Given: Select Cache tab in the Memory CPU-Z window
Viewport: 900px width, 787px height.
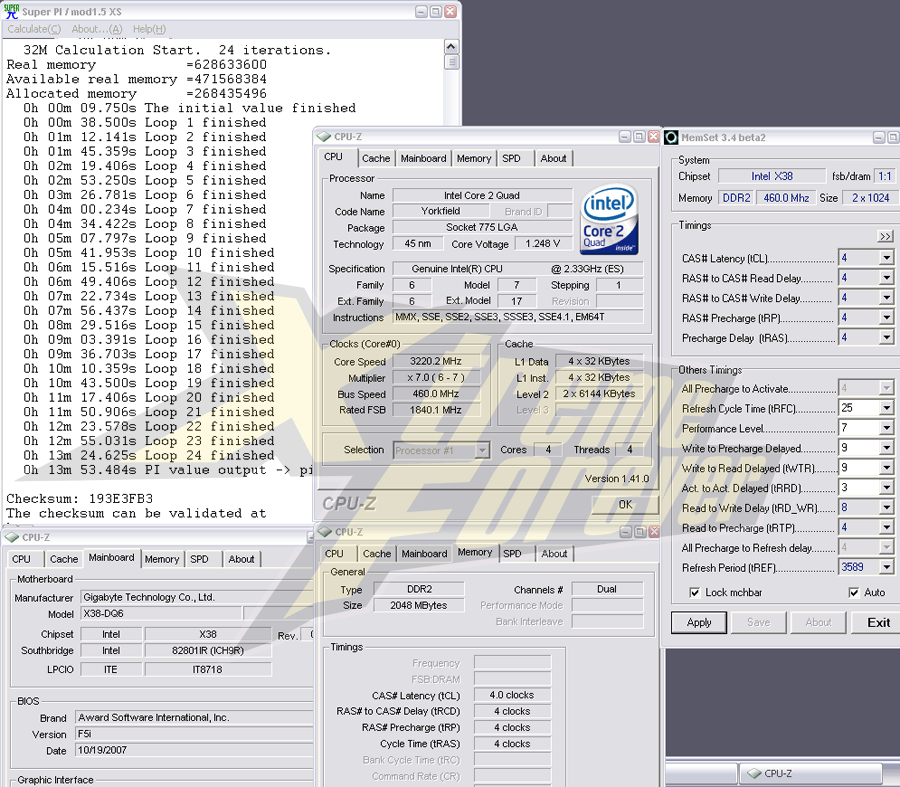Looking at the screenshot, I should 377,554.
